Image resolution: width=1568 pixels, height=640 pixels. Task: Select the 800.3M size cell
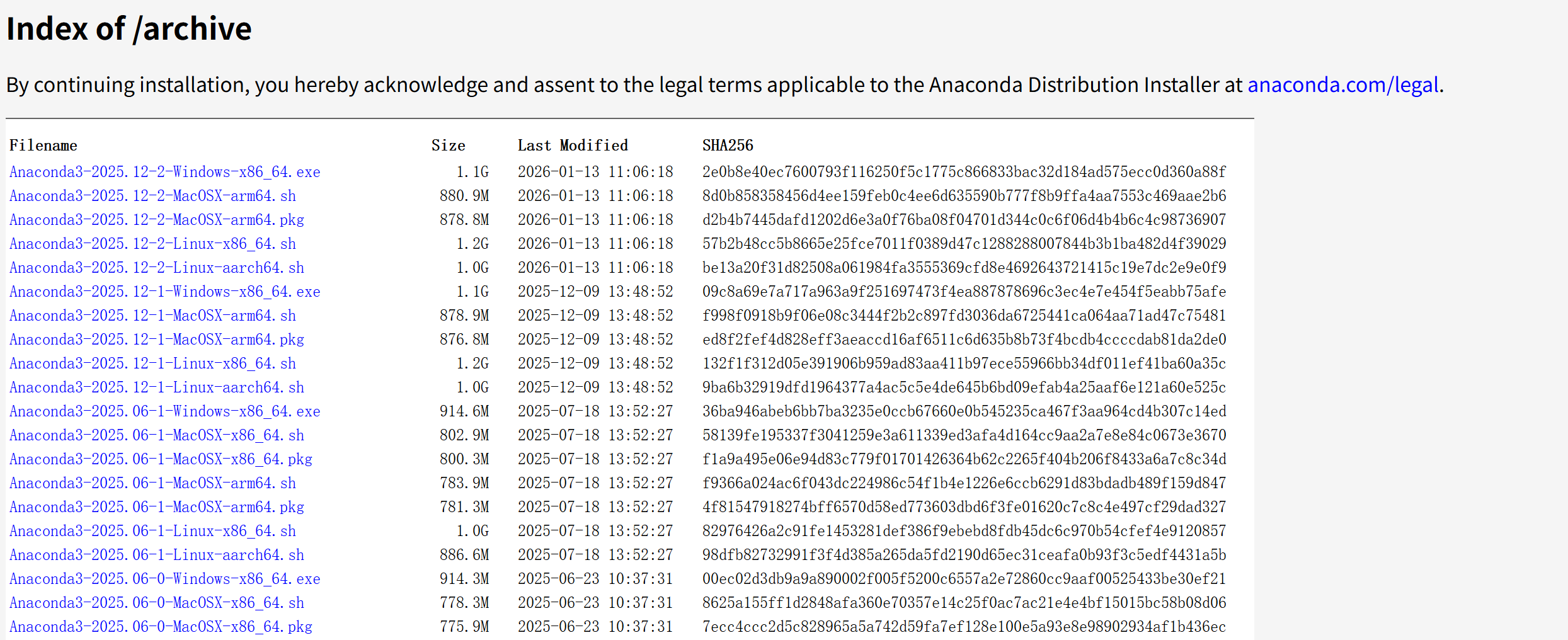click(464, 459)
